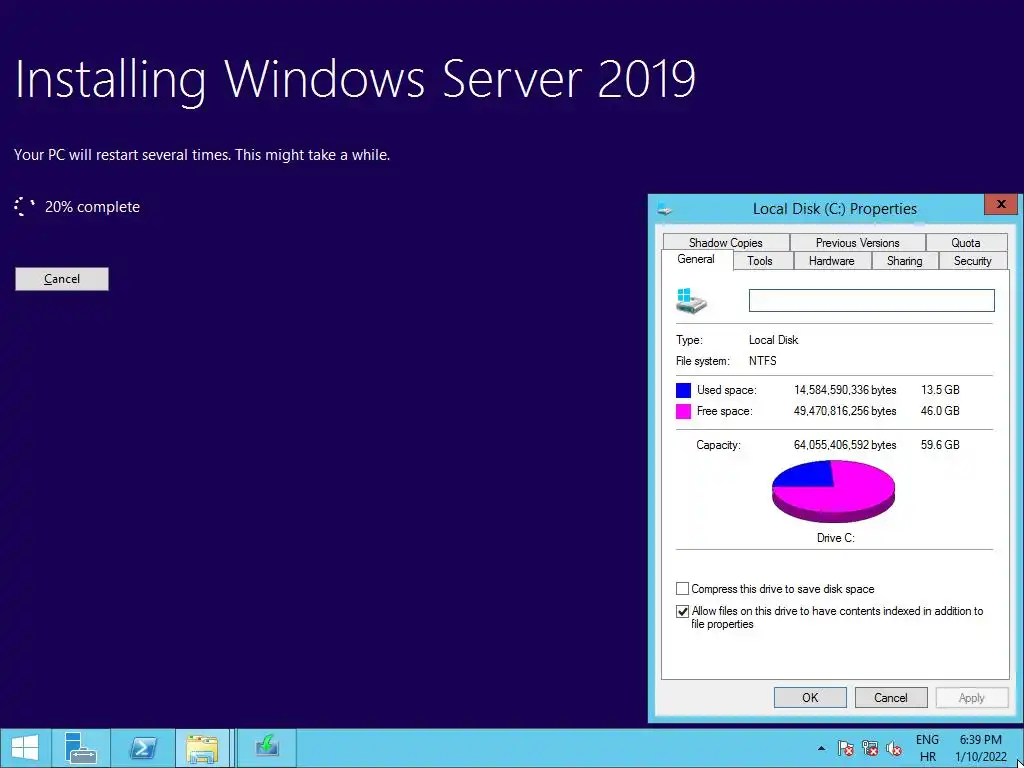Click the Action Center flag tray icon
This screenshot has width=1024, height=768.
(846, 748)
